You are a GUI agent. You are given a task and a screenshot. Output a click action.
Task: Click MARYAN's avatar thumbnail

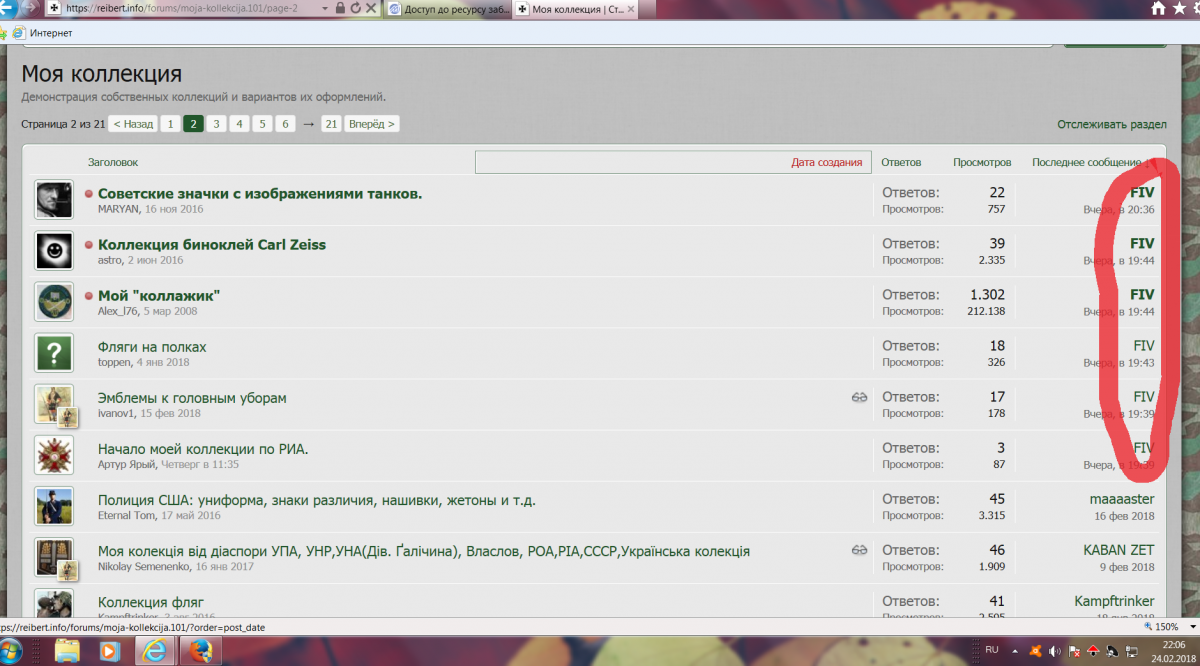(54, 200)
